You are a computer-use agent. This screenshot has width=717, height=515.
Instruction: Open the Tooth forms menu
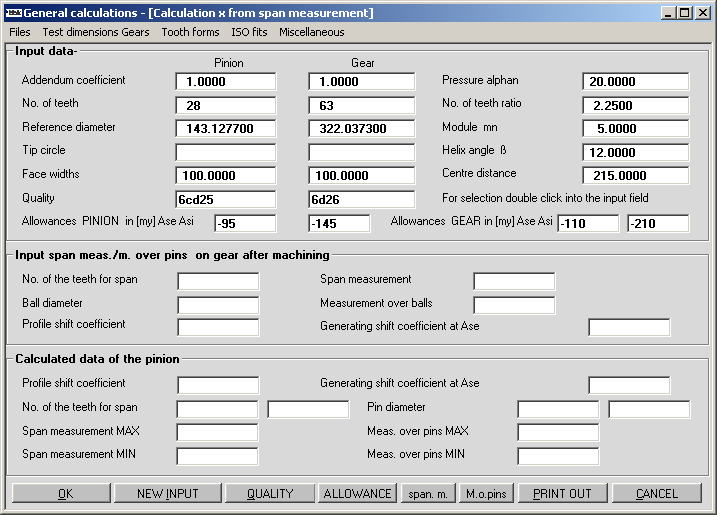(190, 32)
